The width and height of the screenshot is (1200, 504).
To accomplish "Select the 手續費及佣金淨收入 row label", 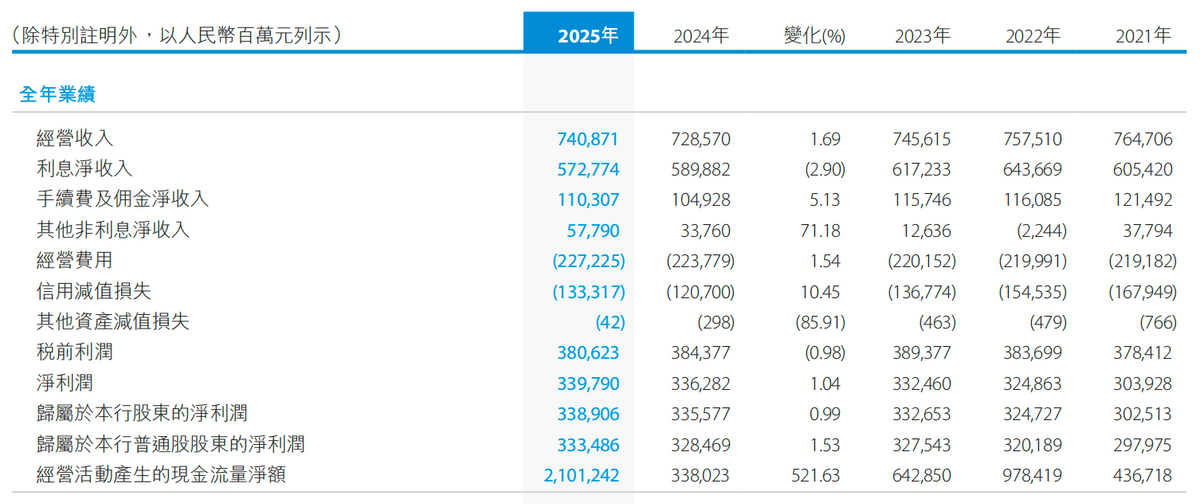I will point(122,199).
